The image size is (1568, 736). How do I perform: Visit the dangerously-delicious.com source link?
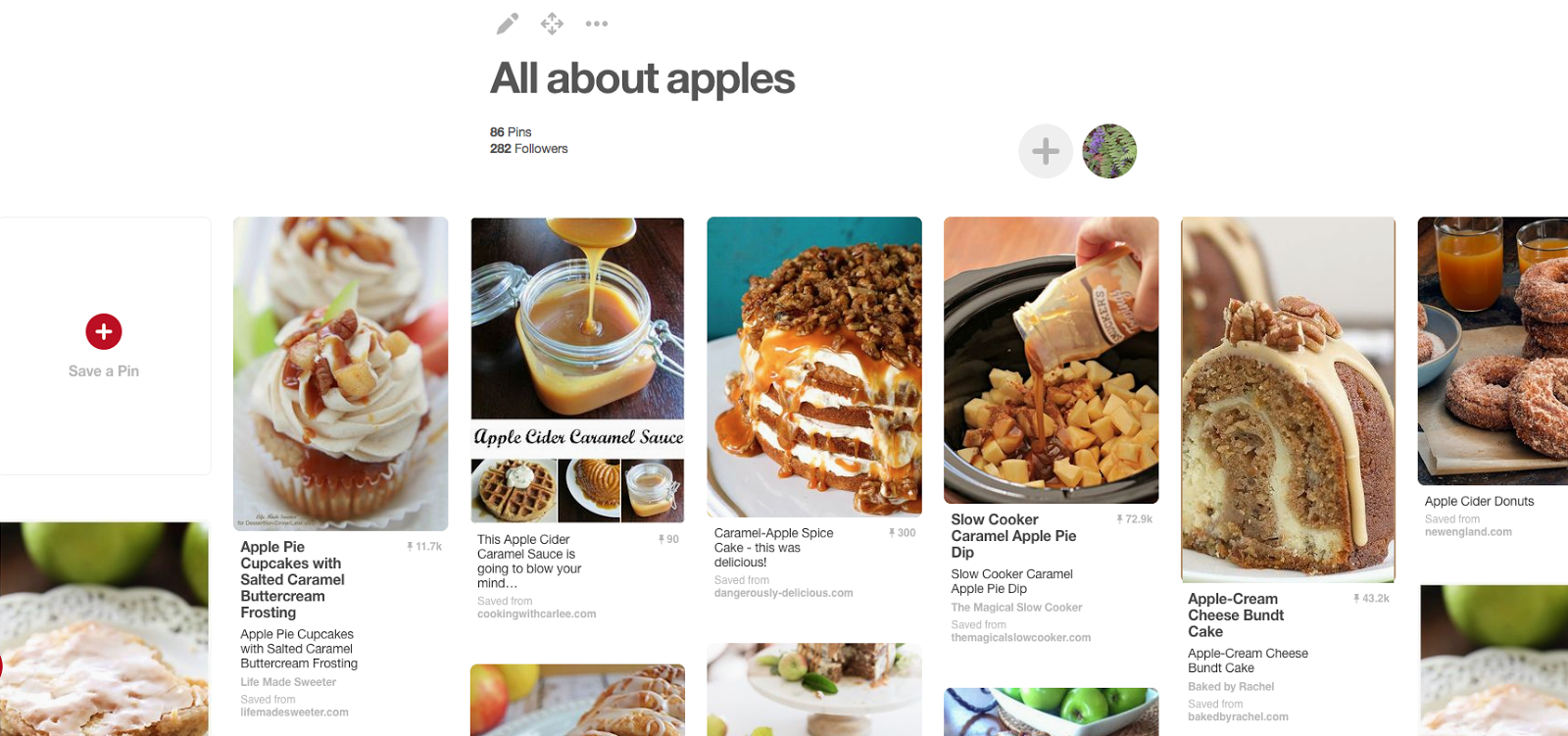click(x=783, y=593)
